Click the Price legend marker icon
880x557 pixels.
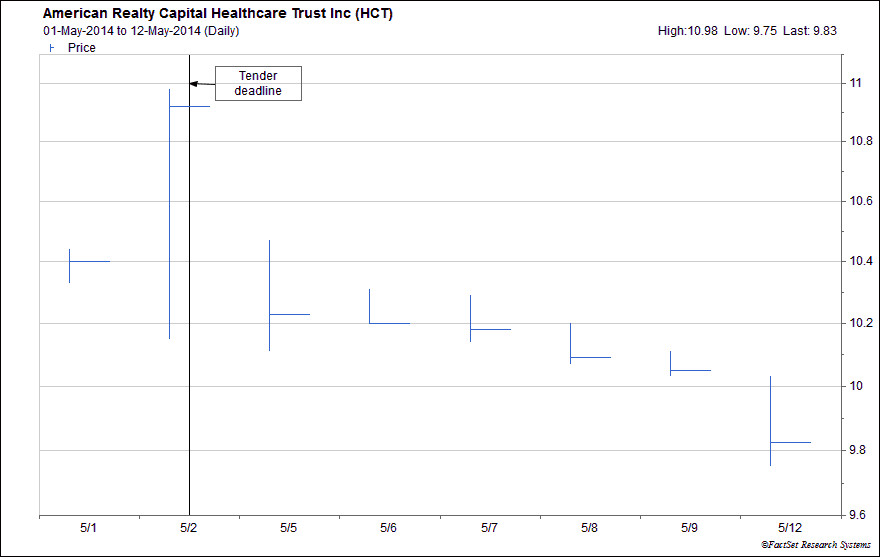[52, 48]
